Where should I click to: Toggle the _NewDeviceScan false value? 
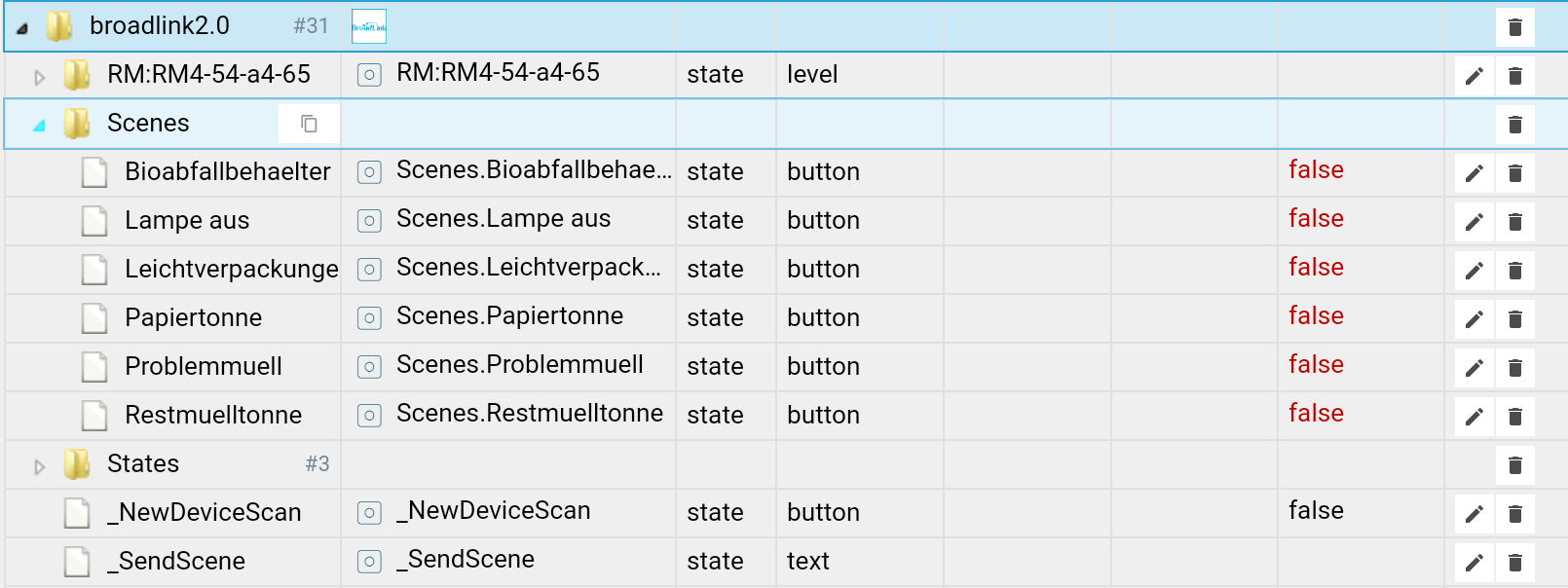1316,511
